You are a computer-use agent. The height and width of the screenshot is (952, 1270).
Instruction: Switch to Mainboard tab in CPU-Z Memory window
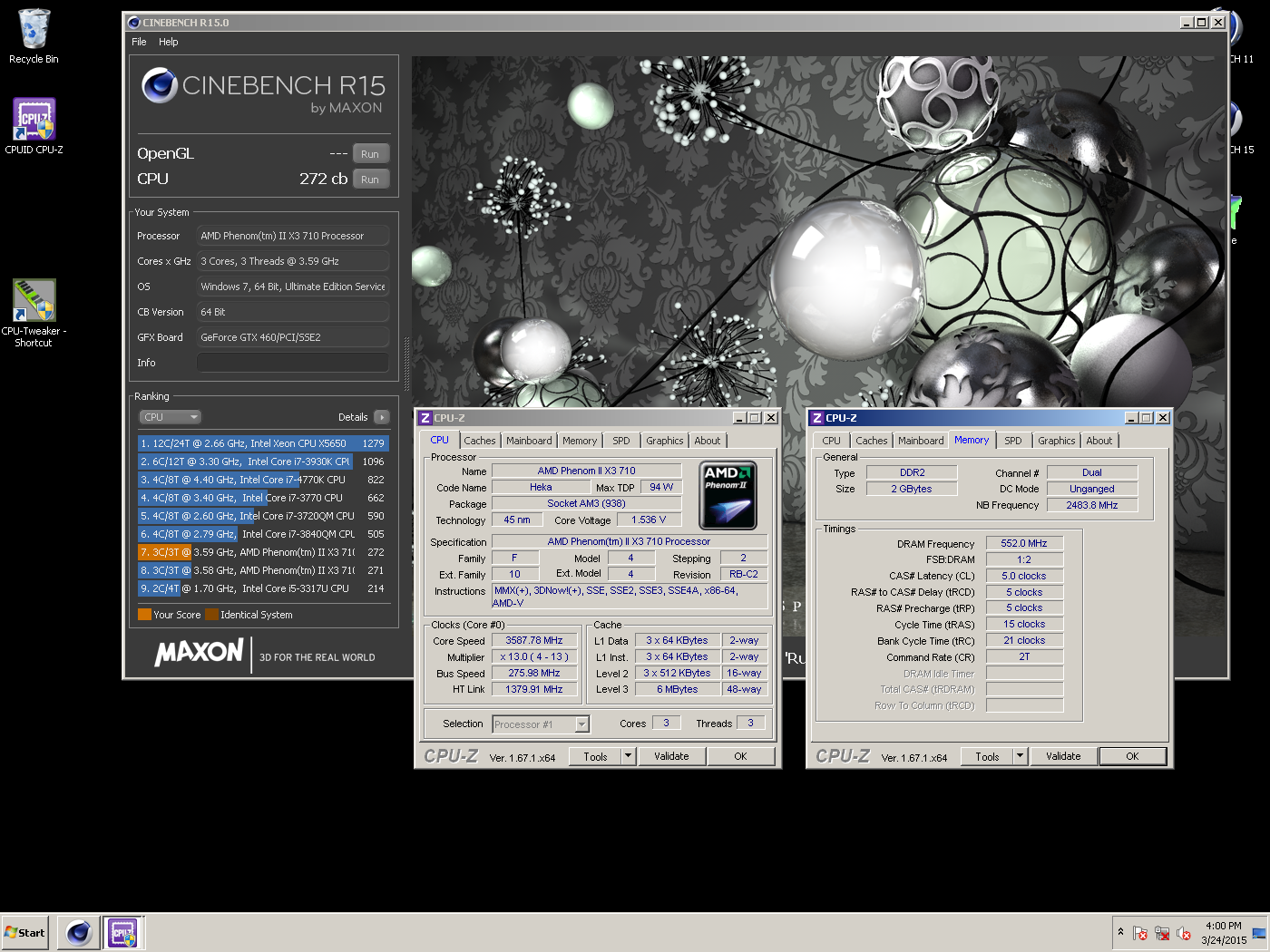(x=921, y=441)
